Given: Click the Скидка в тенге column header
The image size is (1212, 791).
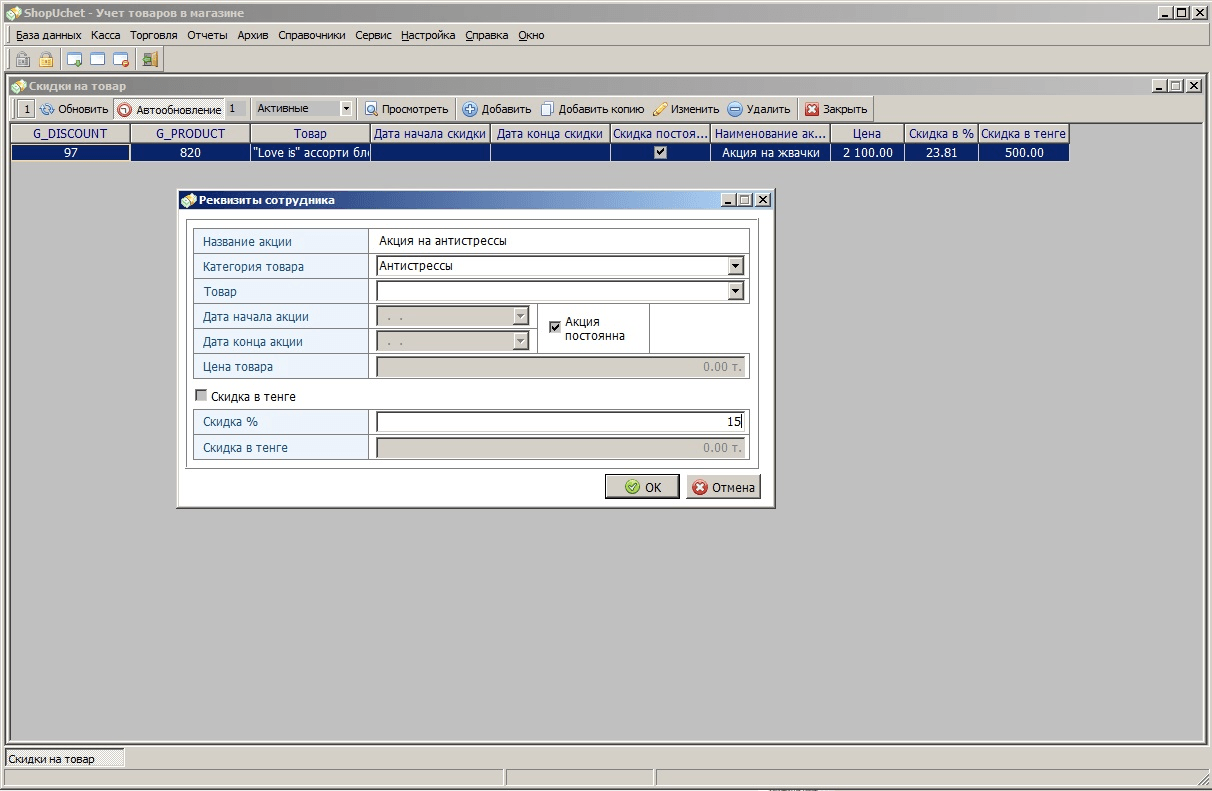Looking at the screenshot, I should pyautogui.click(x=1024, y=133).
